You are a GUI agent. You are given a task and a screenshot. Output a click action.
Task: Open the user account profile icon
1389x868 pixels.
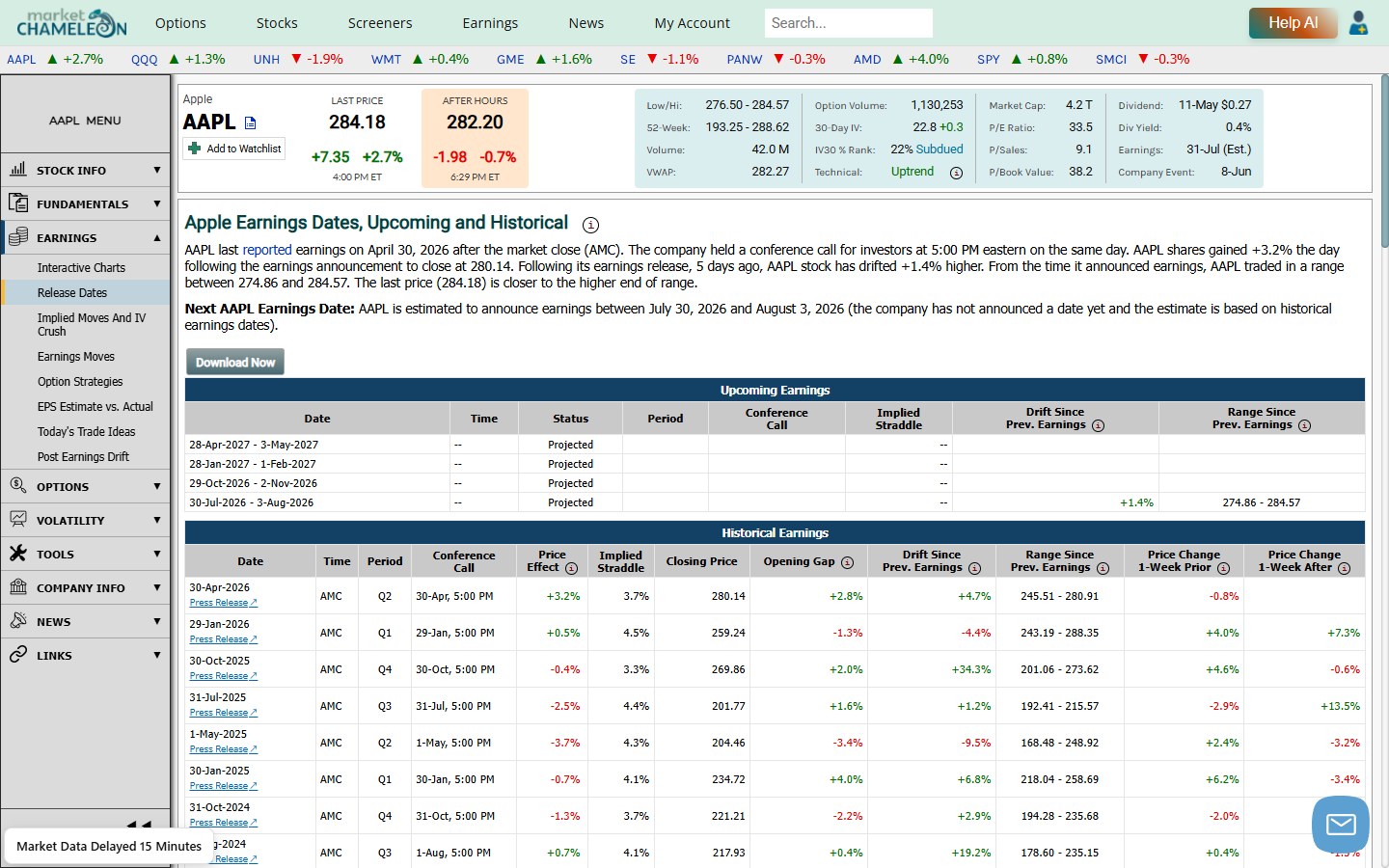pos(1358,22)
